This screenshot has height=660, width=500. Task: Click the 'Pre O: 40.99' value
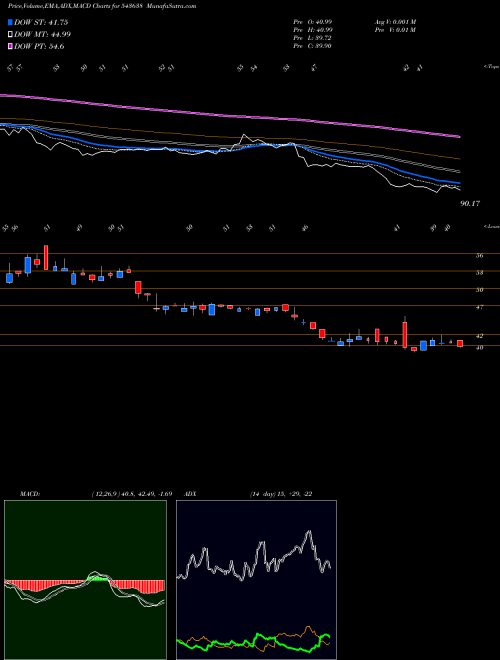(313, 22)
